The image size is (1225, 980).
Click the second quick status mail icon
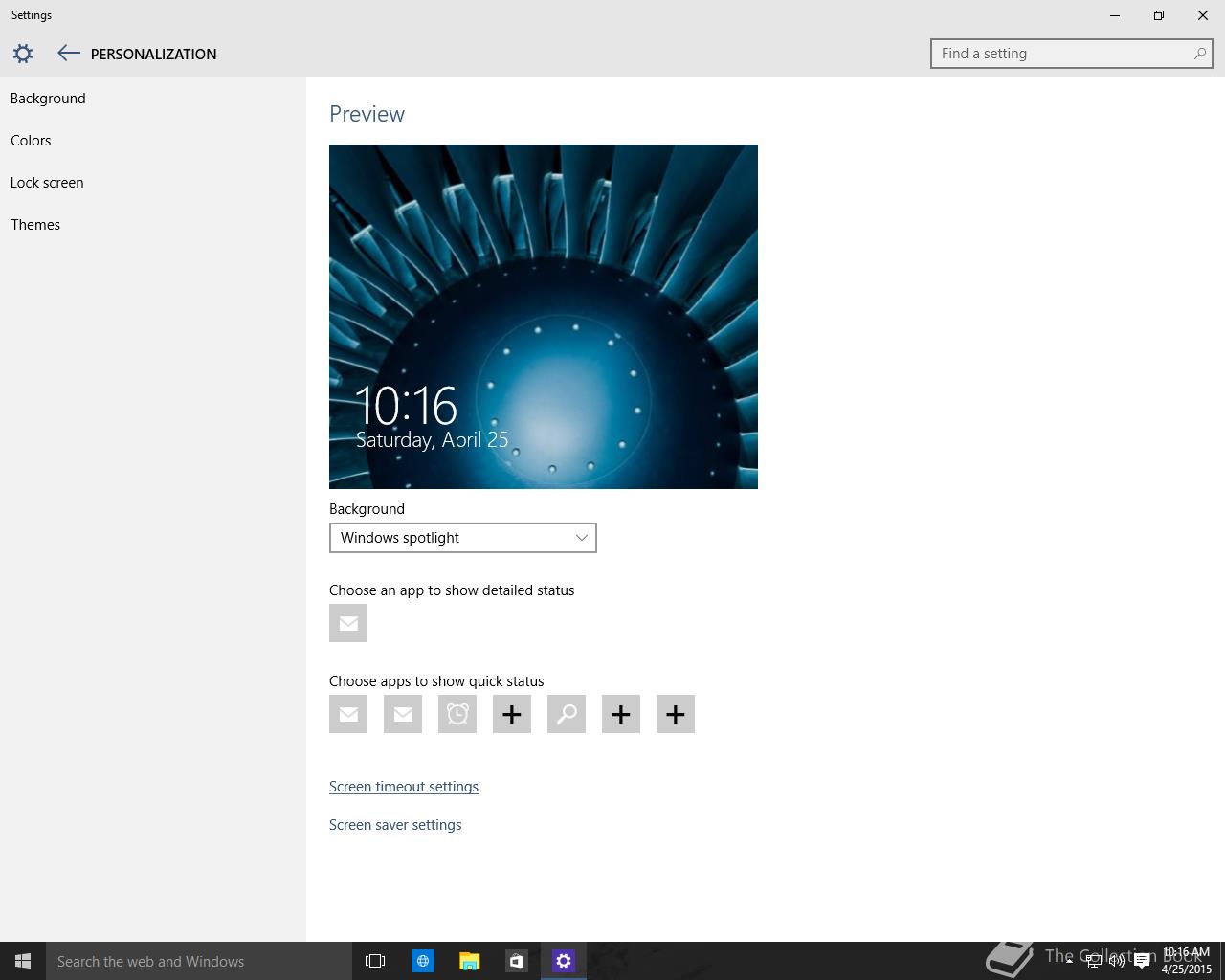(403, 714)
